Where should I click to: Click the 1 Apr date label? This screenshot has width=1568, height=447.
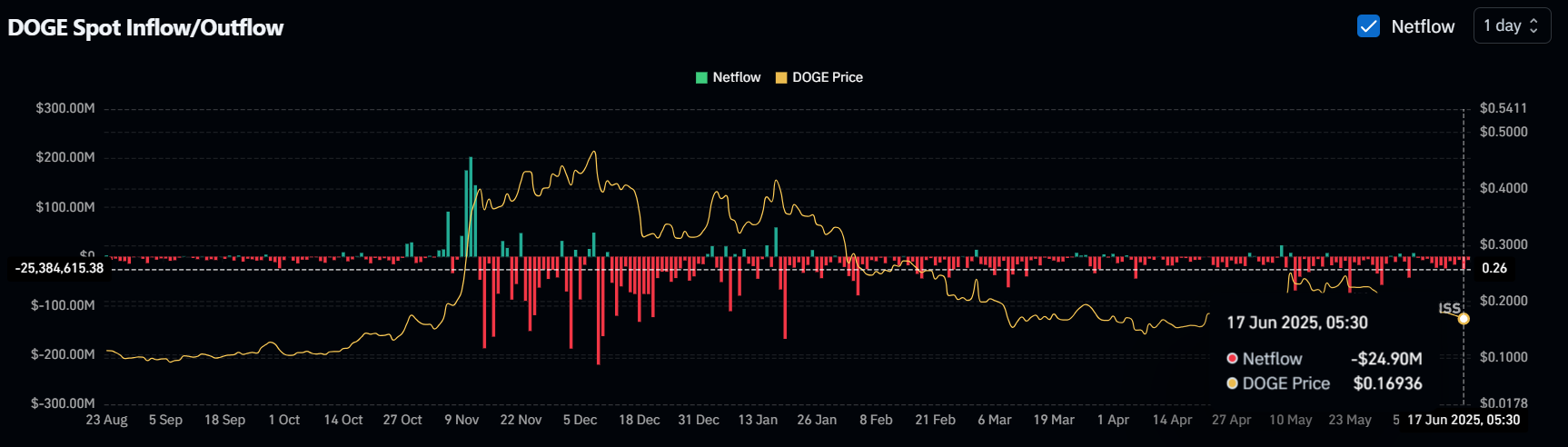[1113, 420]
